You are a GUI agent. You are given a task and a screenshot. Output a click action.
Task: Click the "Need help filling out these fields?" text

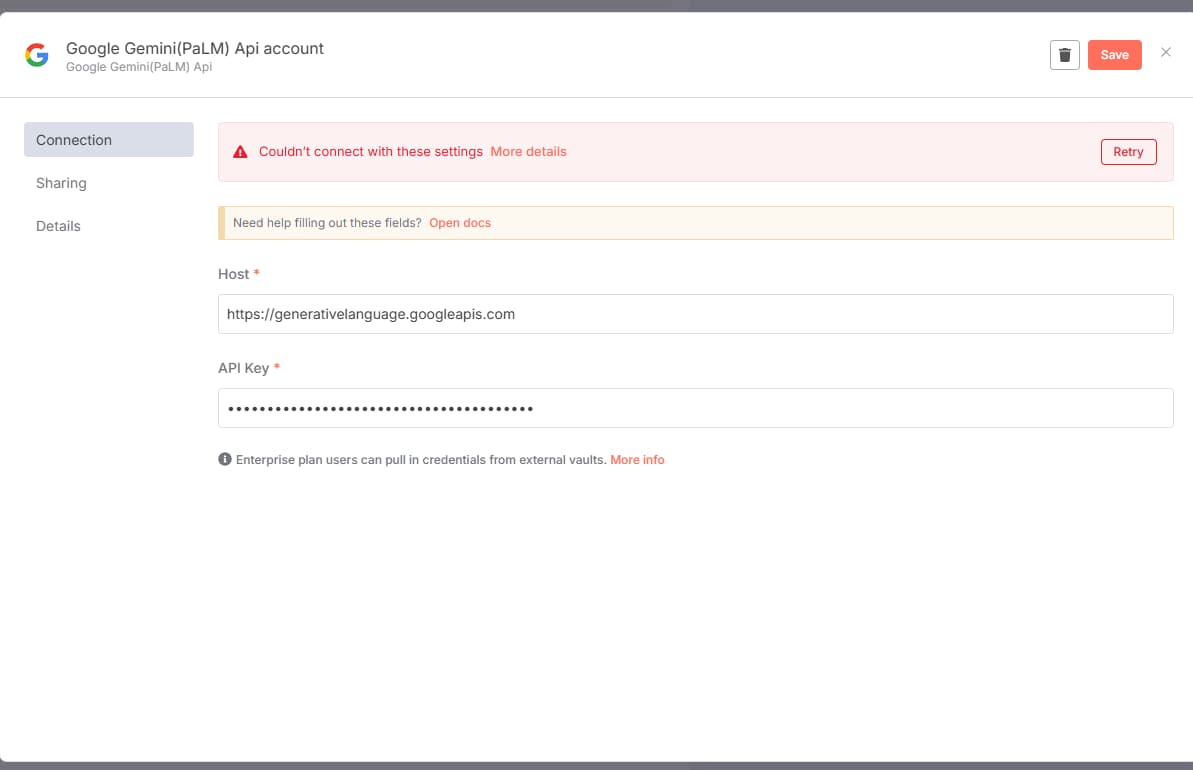(327, 223)
